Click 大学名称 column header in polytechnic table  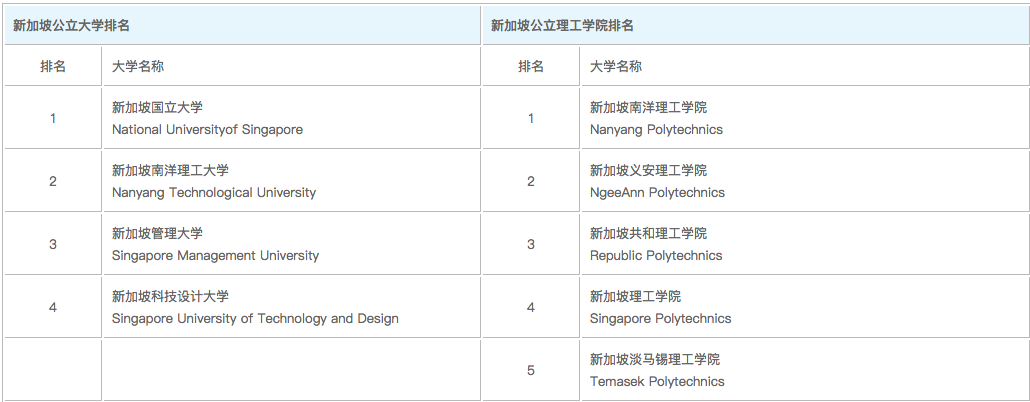click(x=616, y=66)
